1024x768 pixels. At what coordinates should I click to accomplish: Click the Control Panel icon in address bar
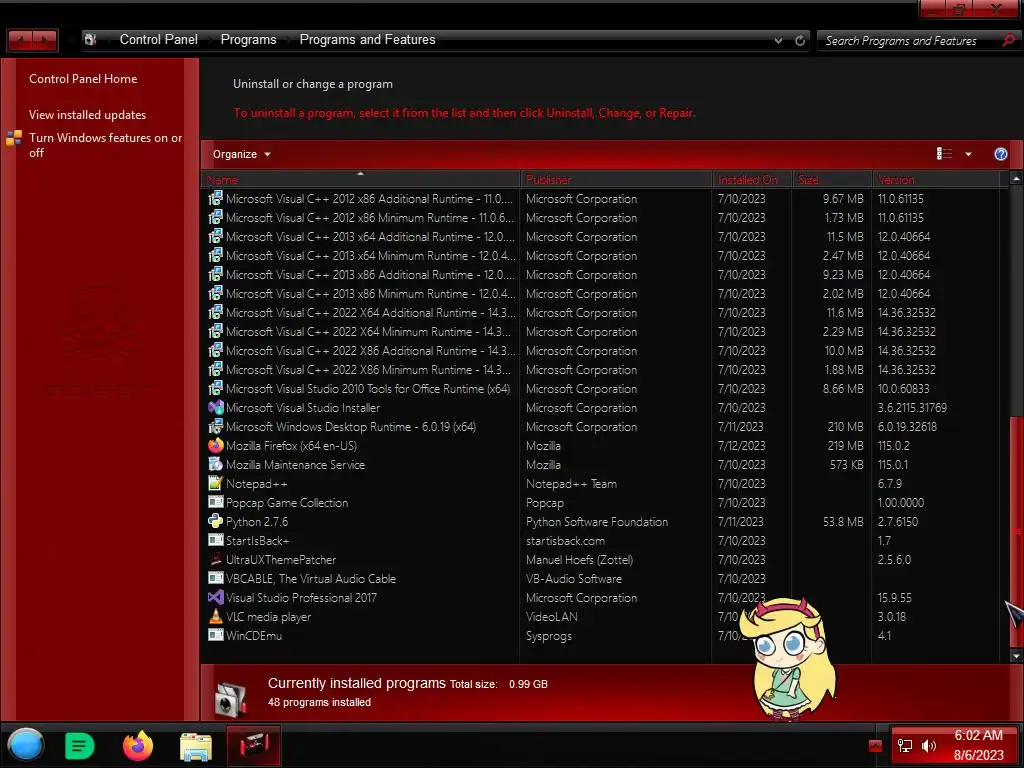click(91, 40)
